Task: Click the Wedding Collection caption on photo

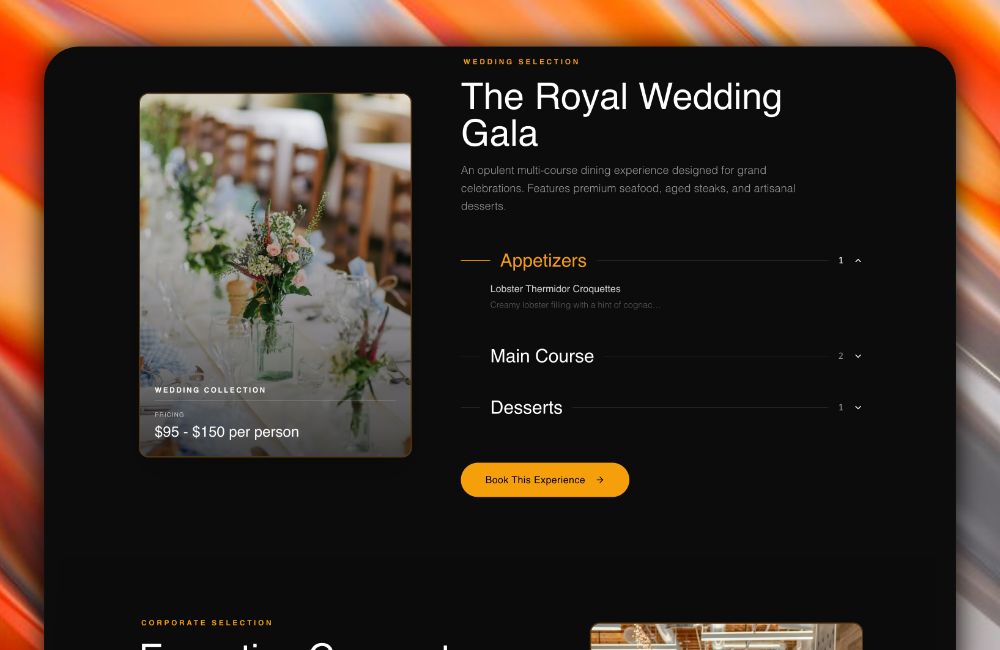Action: [210, 390]
